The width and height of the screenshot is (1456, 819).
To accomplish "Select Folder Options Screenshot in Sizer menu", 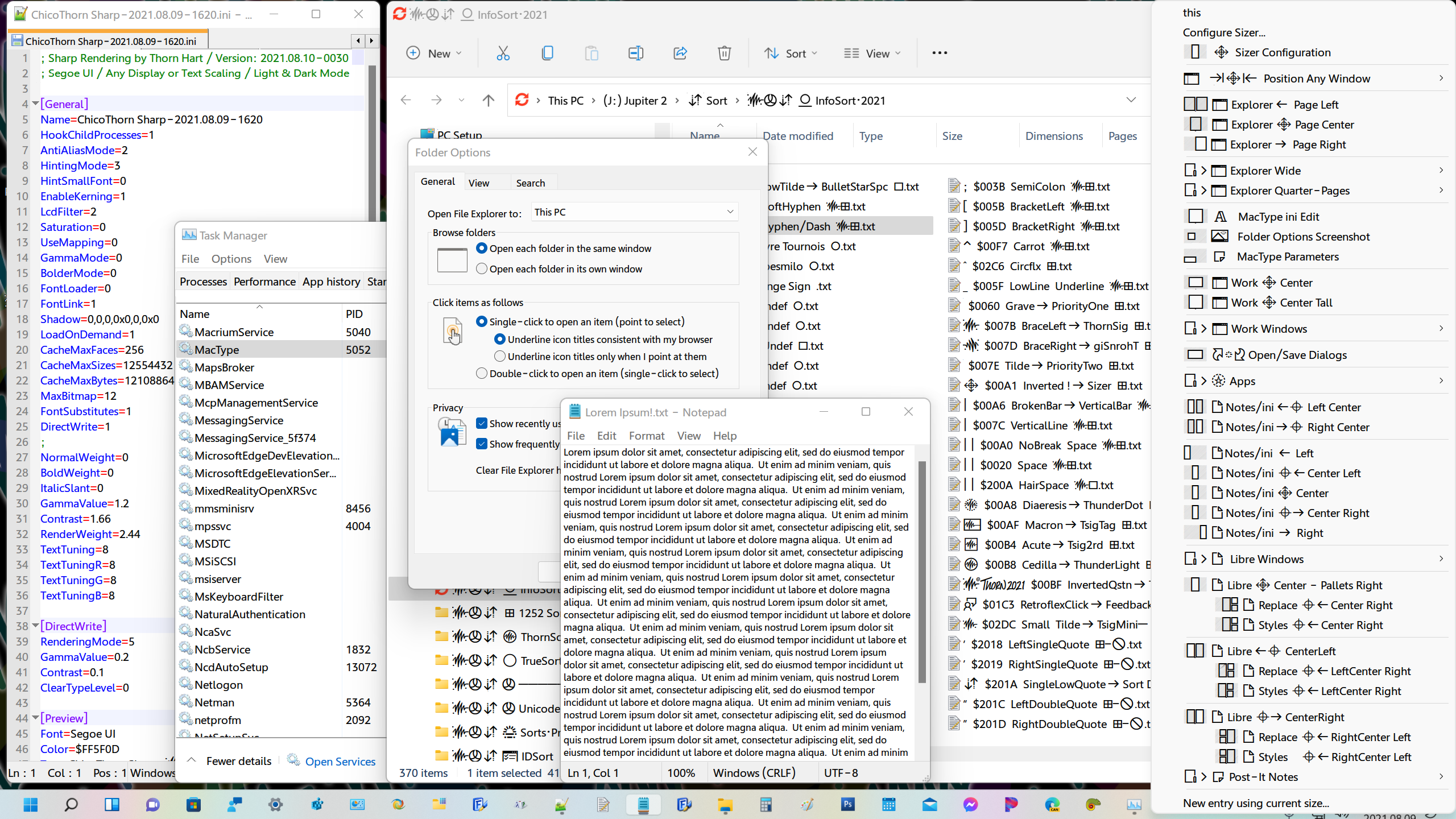I will coord(1304,236).
